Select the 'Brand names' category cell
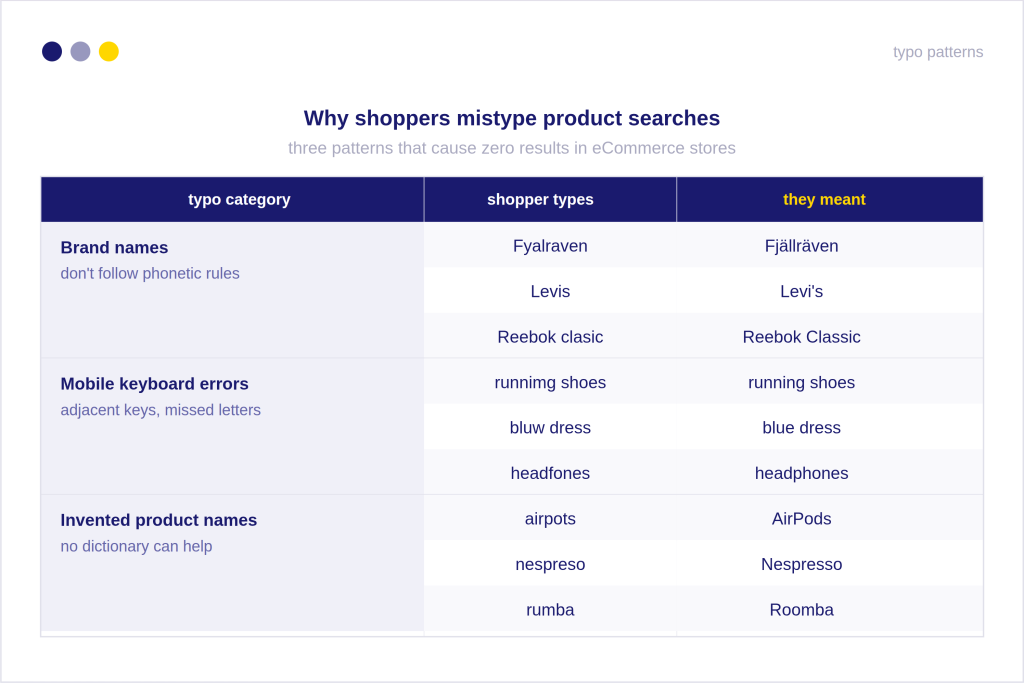Image resolution: width=1024 pixels, height=683 pixels. coord(232,290)
